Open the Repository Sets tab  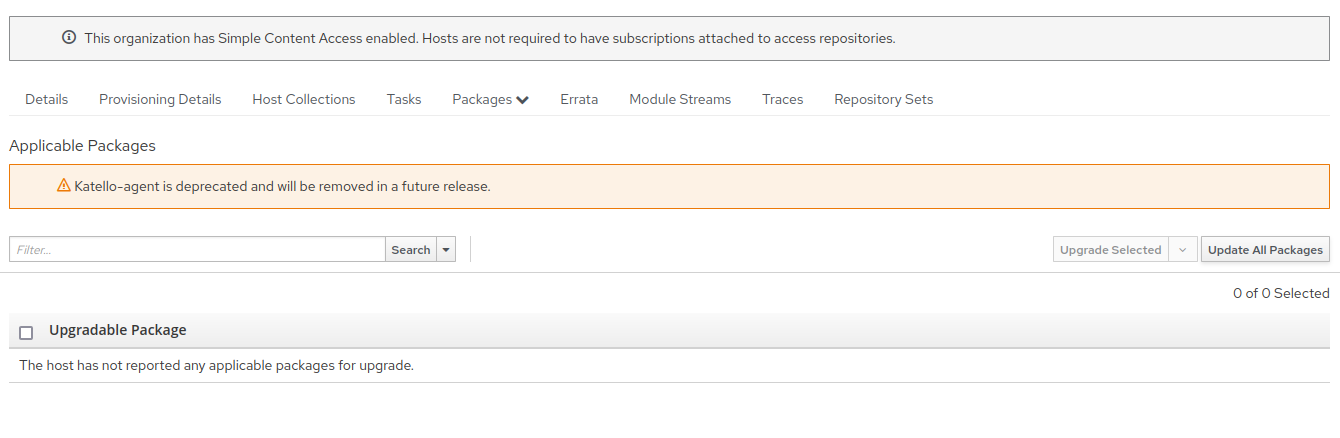[x=884, y=99]
